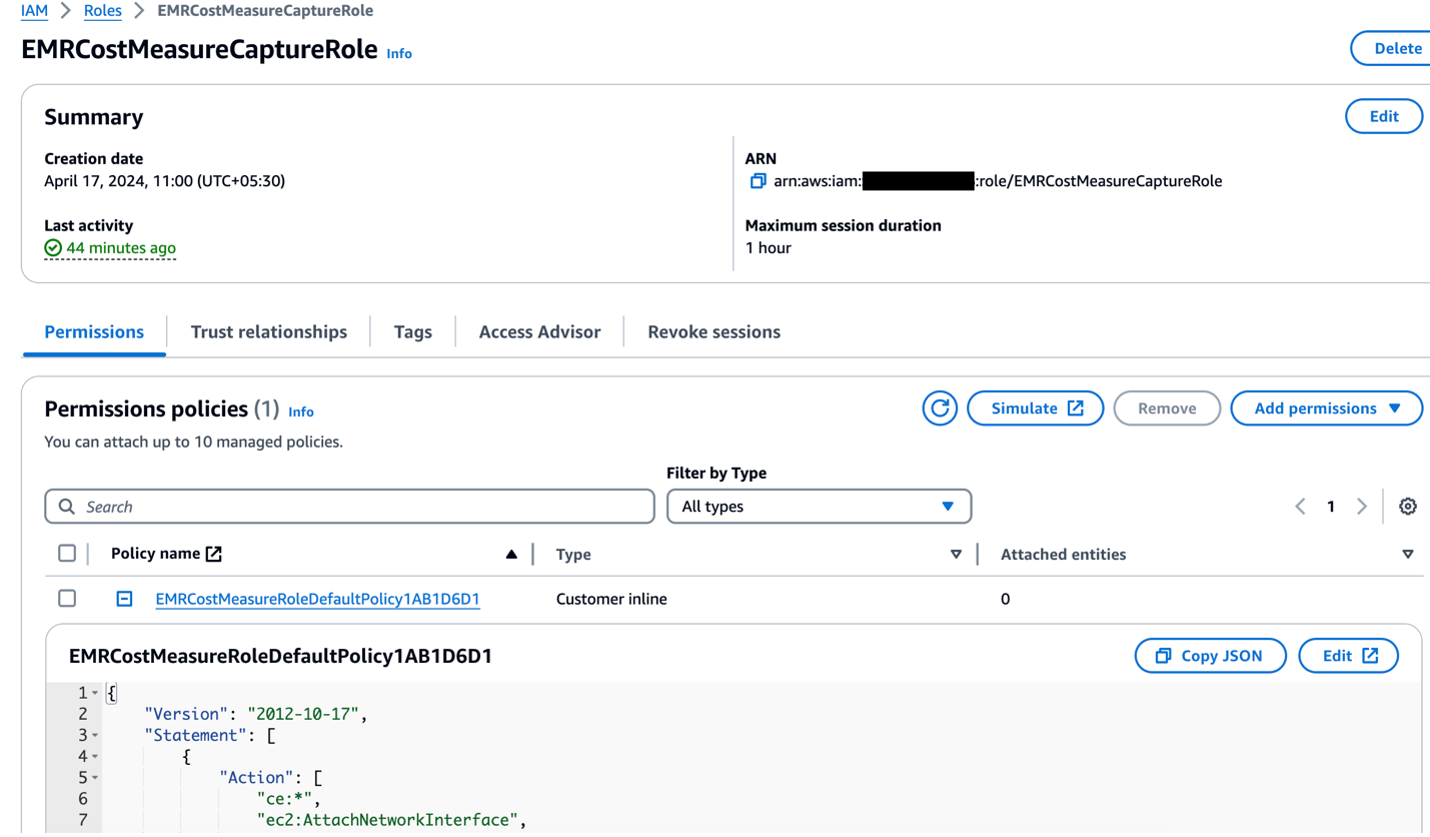Fold the JSON block at line 4
The height and width of the screenshot is (837, 1430).
tap(95, 756)
